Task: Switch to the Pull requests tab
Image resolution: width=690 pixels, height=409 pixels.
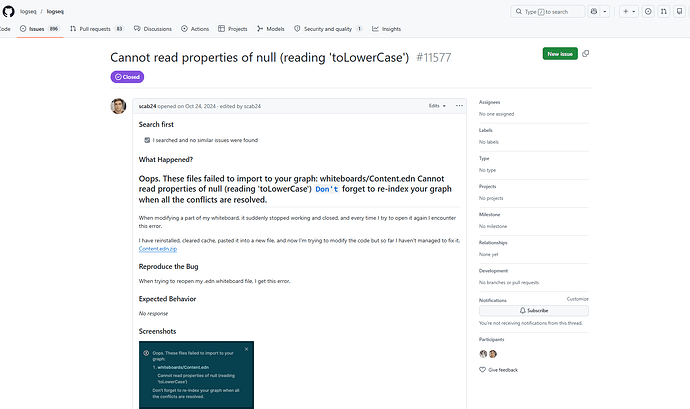Action: [x=97, y=29]
